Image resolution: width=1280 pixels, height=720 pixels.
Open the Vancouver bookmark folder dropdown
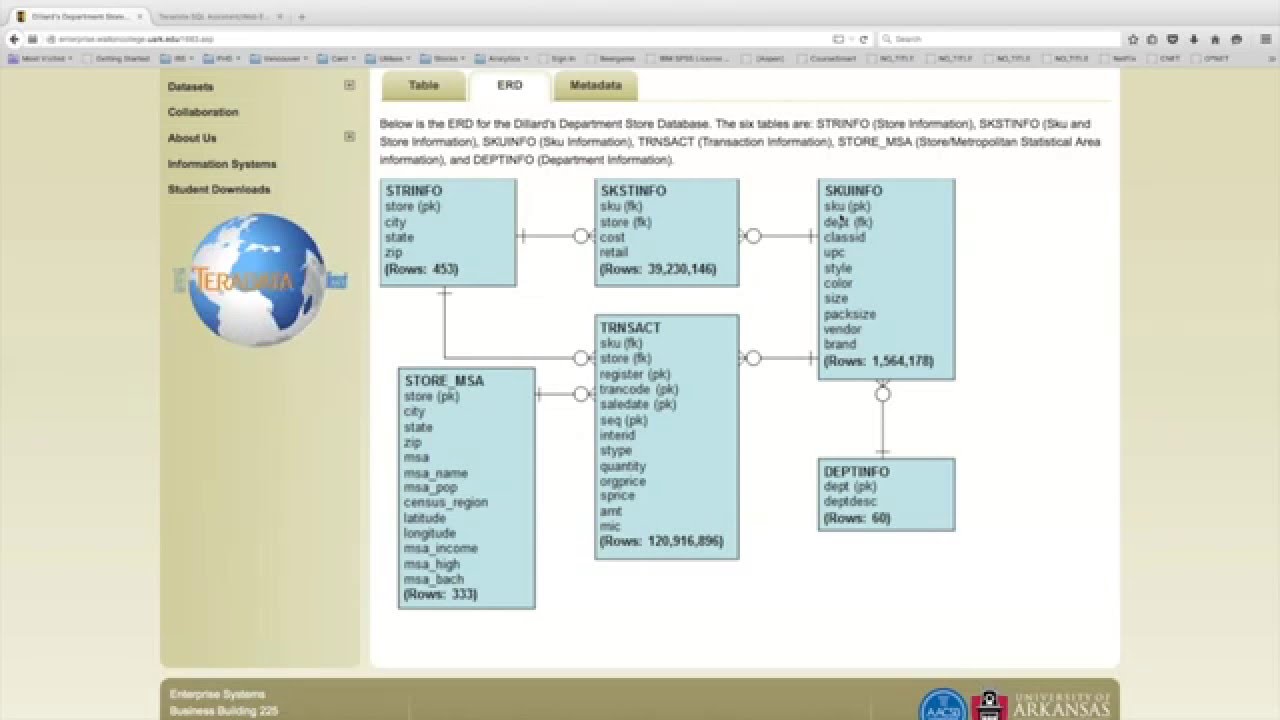click(278, 59)
